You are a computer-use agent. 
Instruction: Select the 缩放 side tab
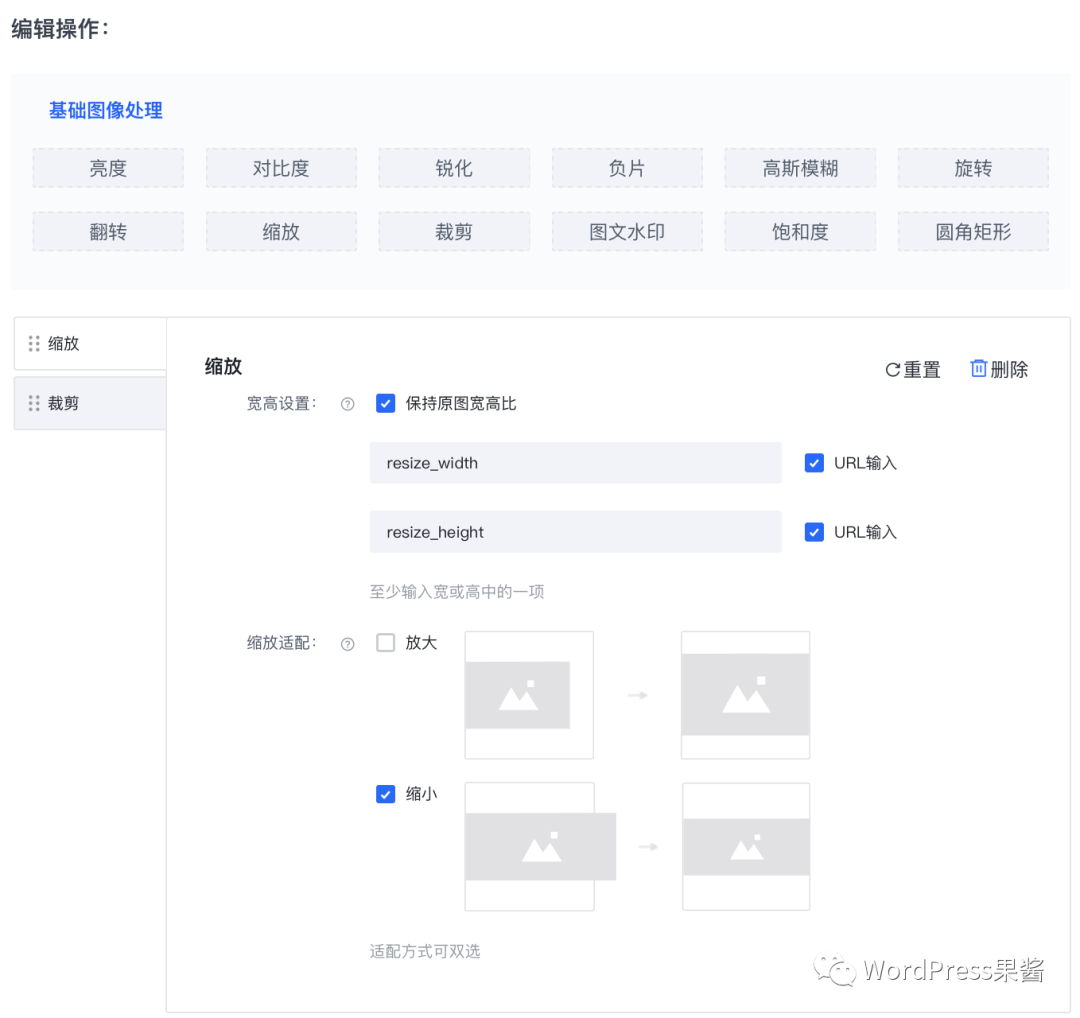[x=90, y=344]
